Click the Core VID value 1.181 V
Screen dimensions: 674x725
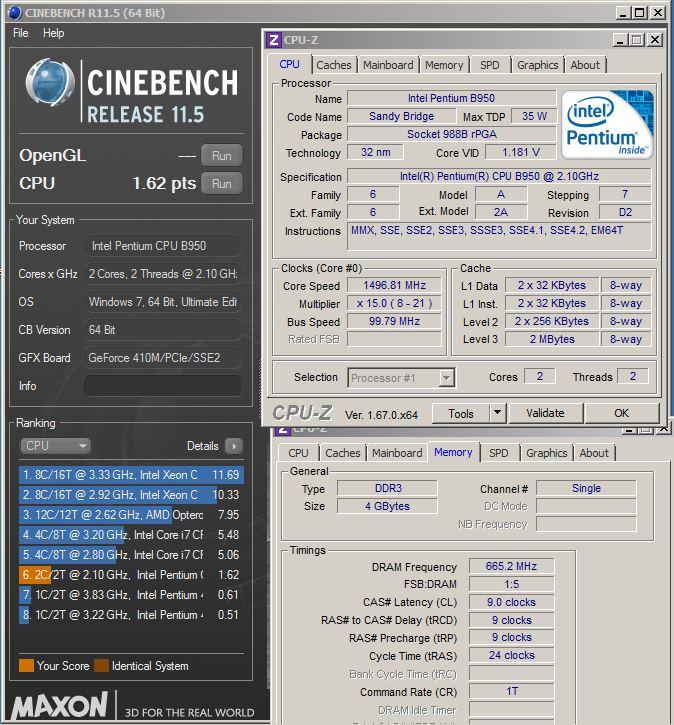[521, 153]
